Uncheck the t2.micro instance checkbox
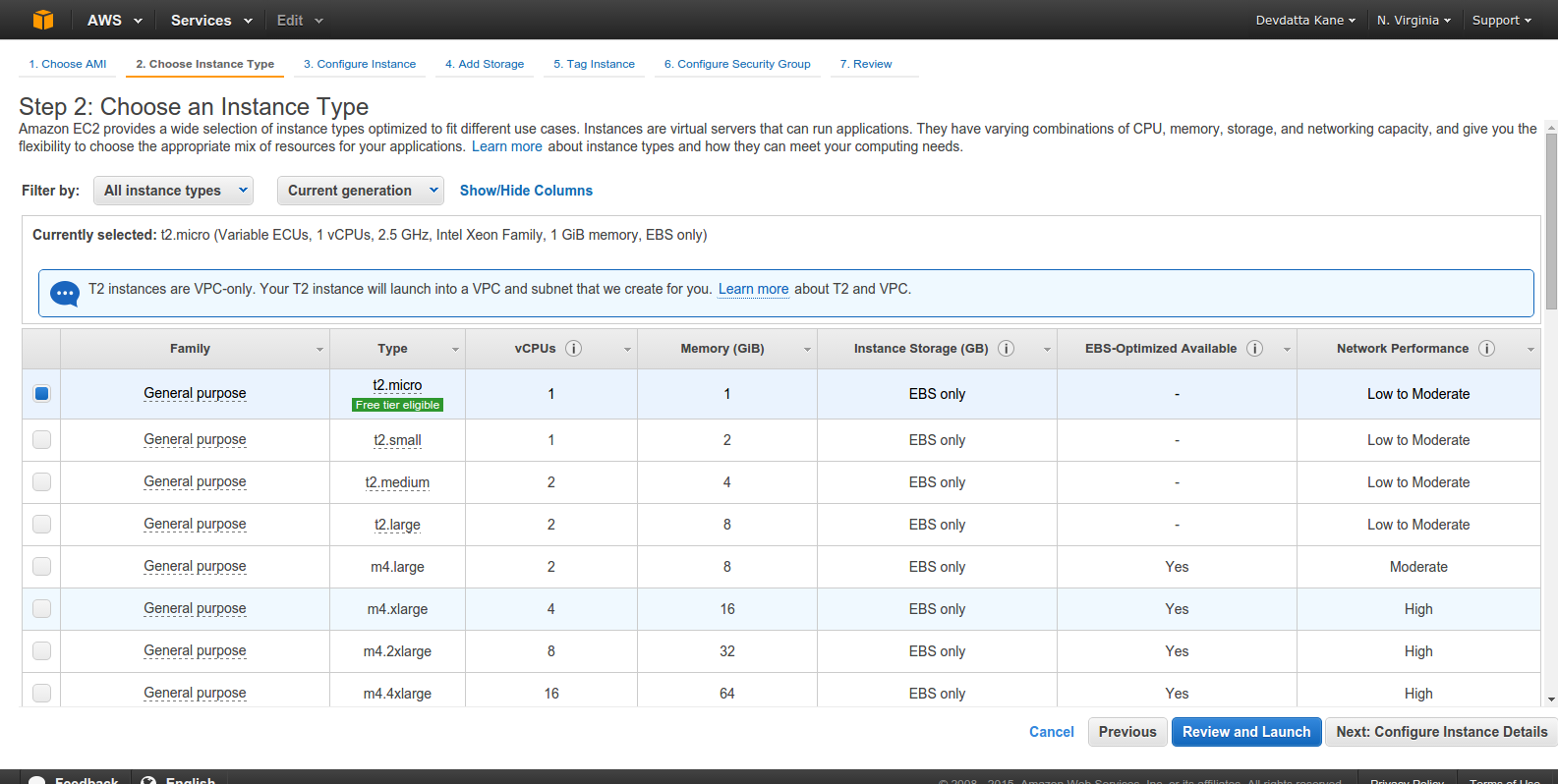 [41, 394]
